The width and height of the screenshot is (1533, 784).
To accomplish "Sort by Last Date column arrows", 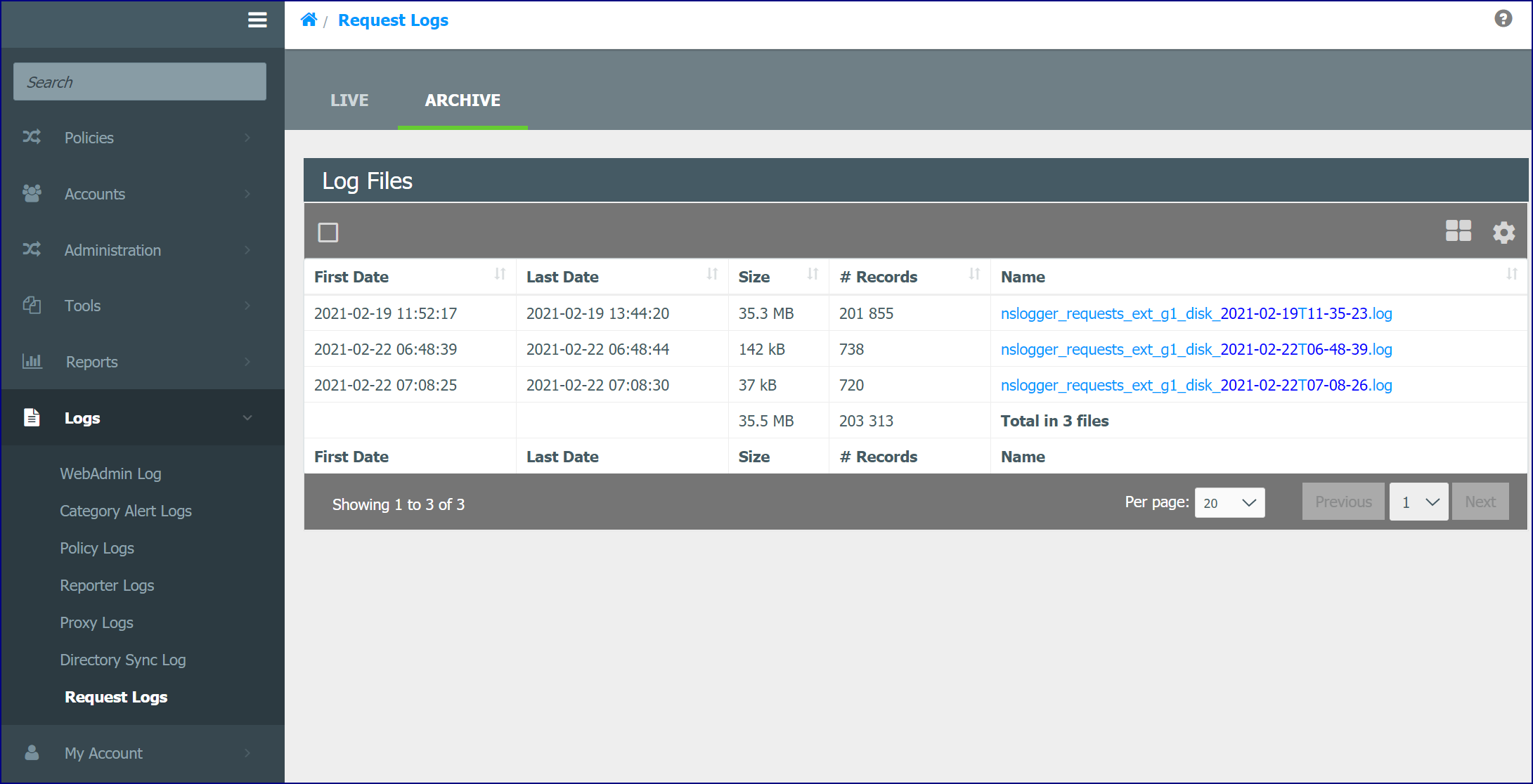I will click(x=712, y=274).
